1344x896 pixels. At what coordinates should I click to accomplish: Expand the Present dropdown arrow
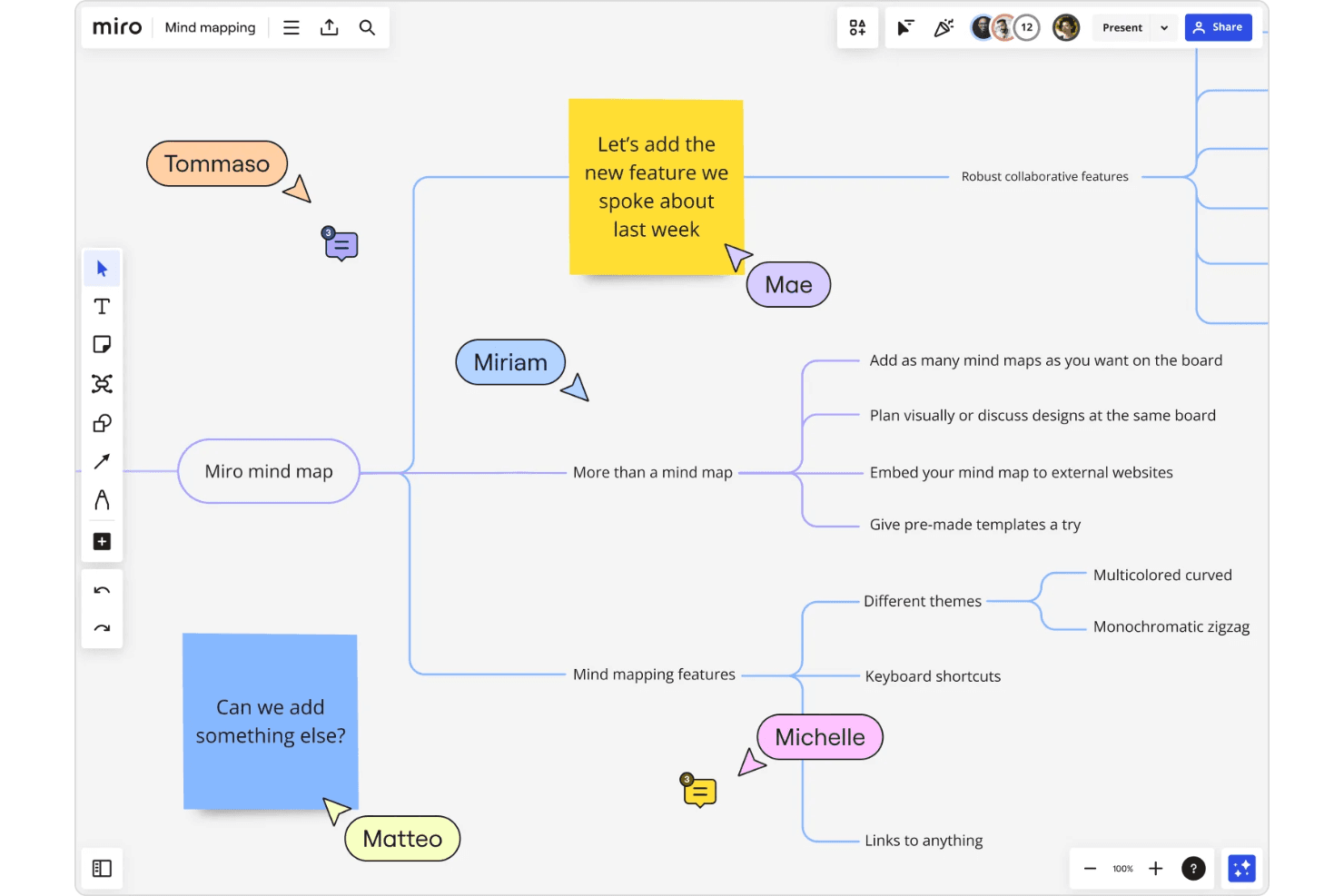pos(1164,27)
